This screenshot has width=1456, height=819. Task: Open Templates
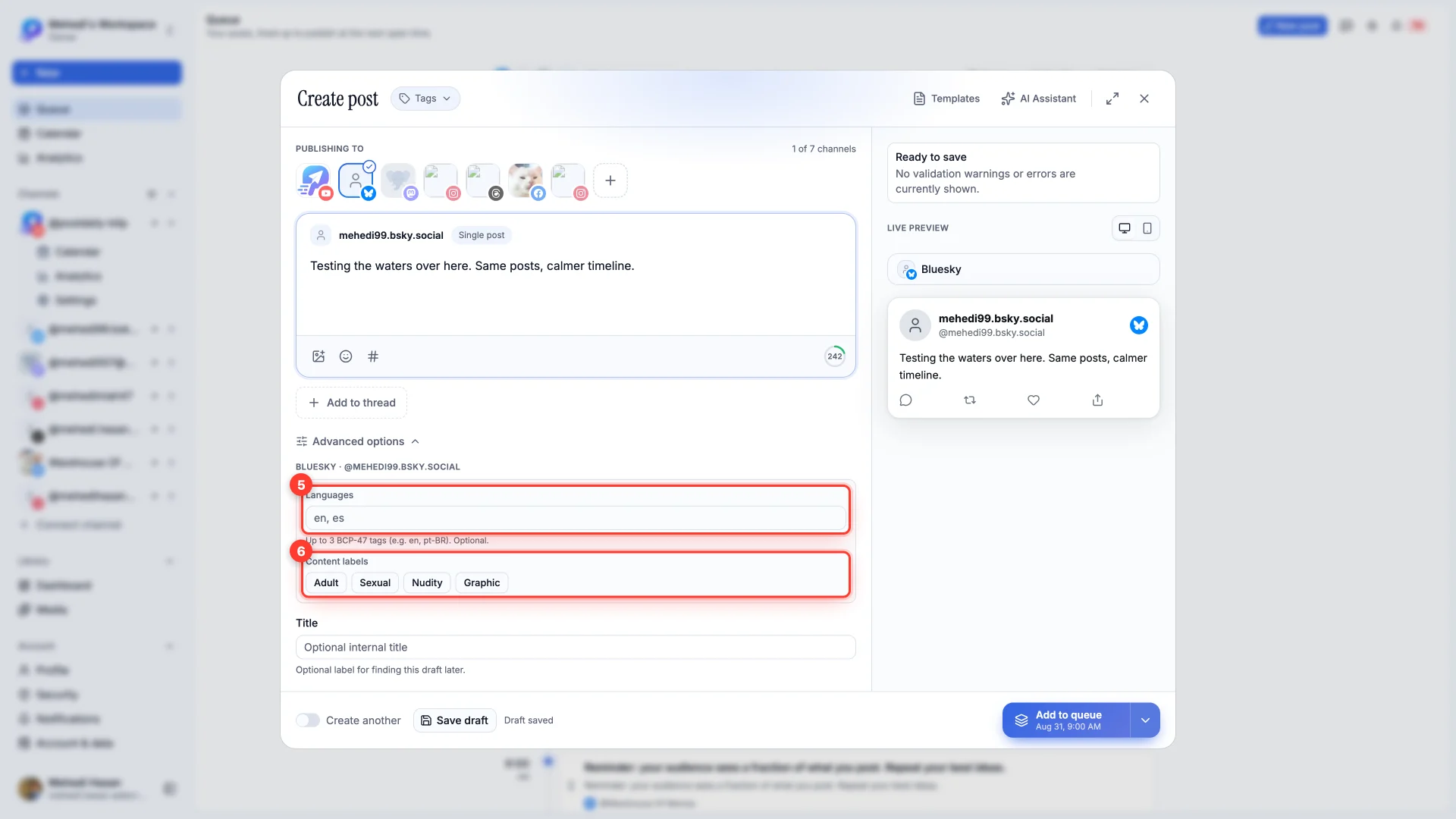(x=946, y=99)
